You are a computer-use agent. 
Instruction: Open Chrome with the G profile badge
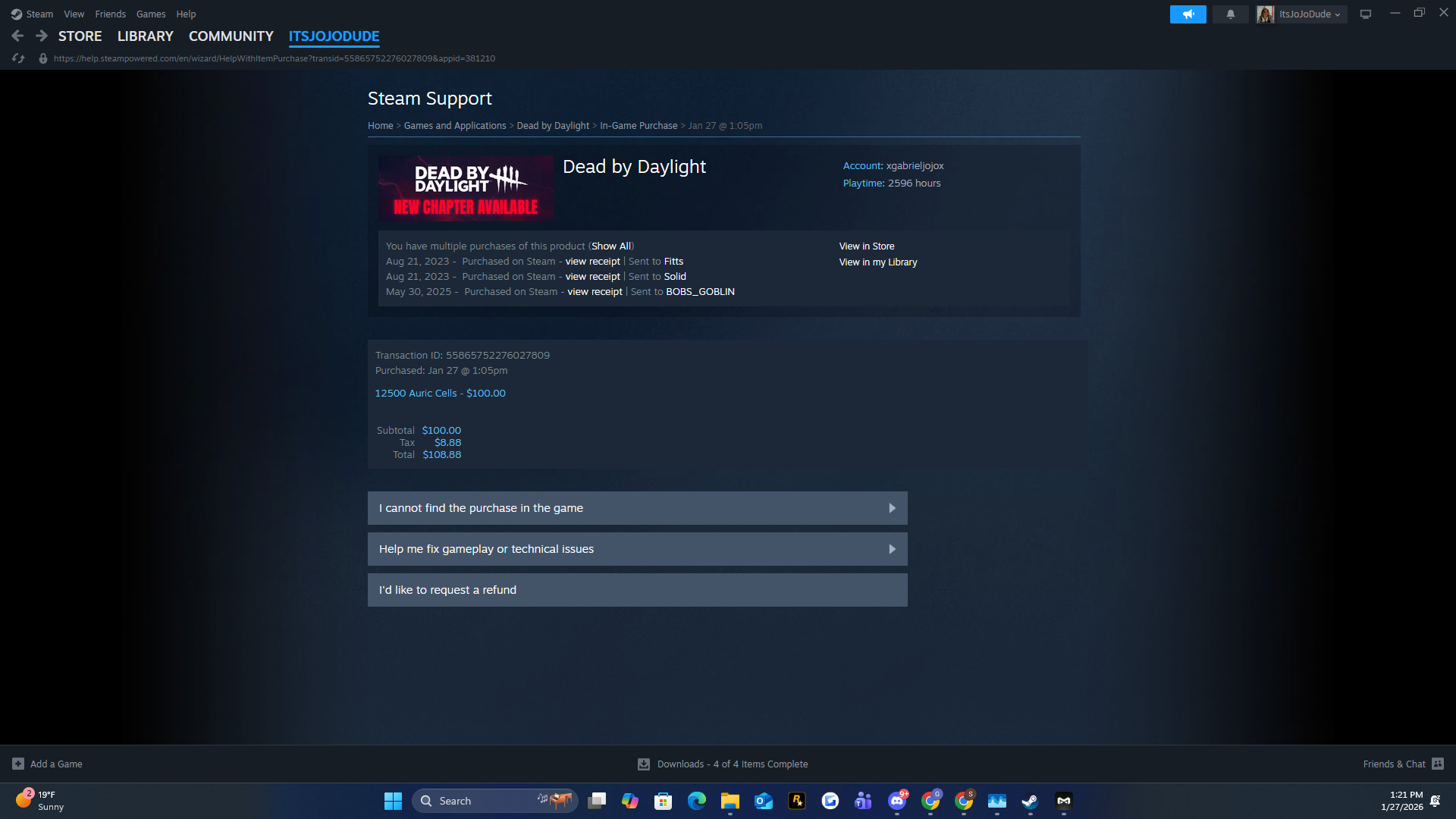coord(930,802)
